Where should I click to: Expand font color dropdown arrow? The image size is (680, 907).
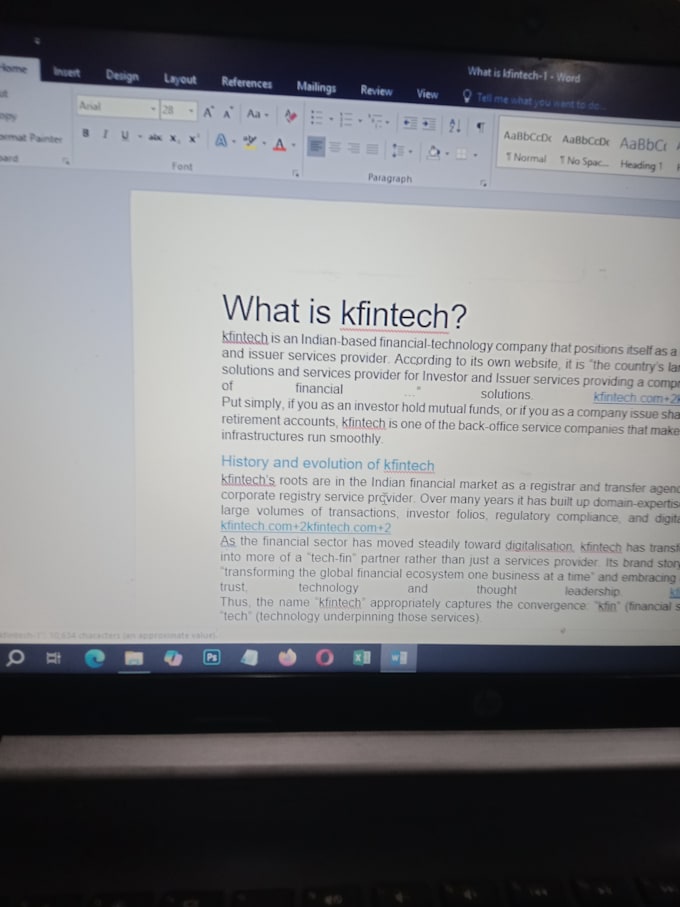[293, 145]
